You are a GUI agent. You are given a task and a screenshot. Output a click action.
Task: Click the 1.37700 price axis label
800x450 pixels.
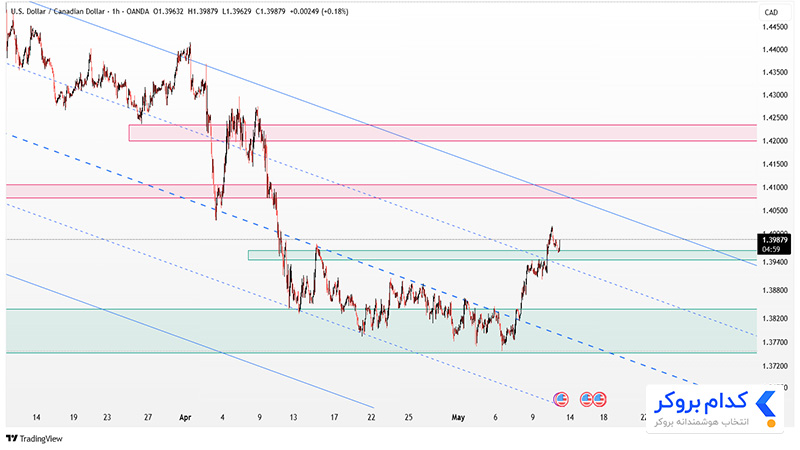click(x=774, y=342)
